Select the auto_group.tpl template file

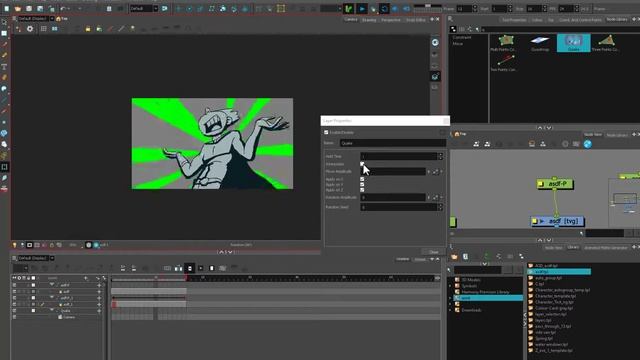click(548, 278)
